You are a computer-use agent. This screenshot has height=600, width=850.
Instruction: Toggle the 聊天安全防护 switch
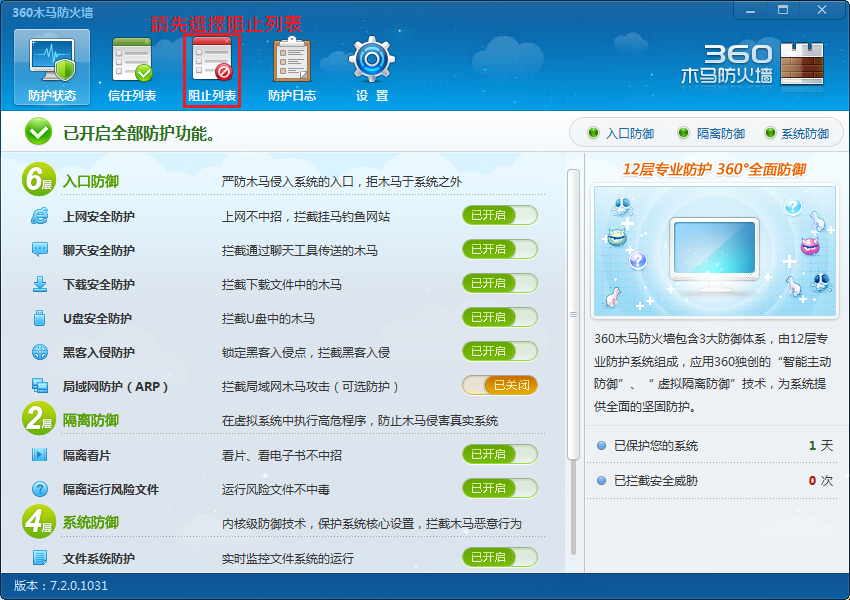[500, 249]
